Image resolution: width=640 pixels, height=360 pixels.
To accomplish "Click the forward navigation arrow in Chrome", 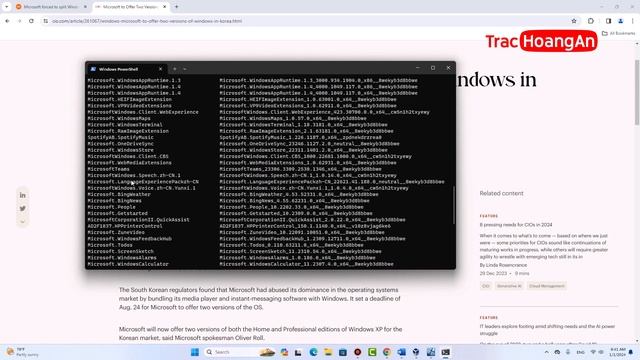I will [19, 21].
